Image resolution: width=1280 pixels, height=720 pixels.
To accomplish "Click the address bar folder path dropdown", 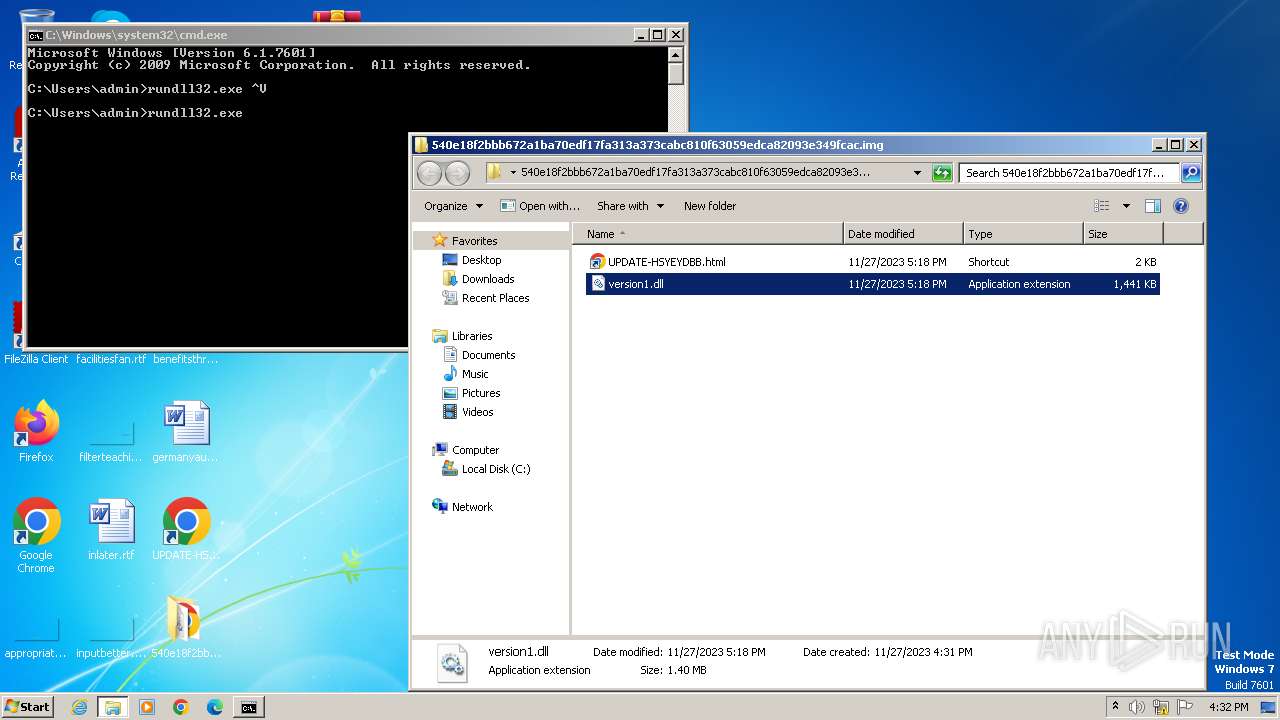I will [513, 173].
